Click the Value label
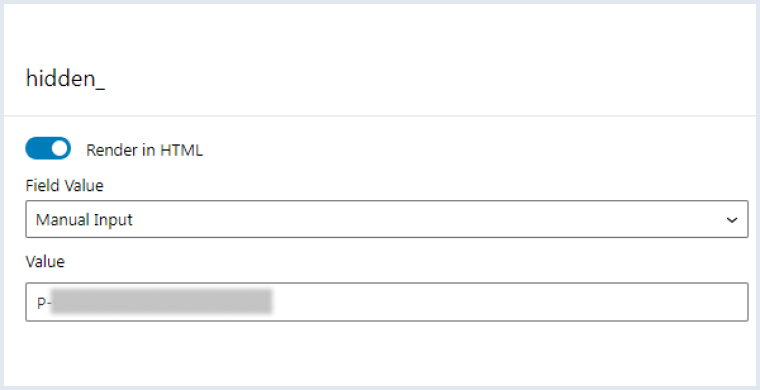 (45, 262)
